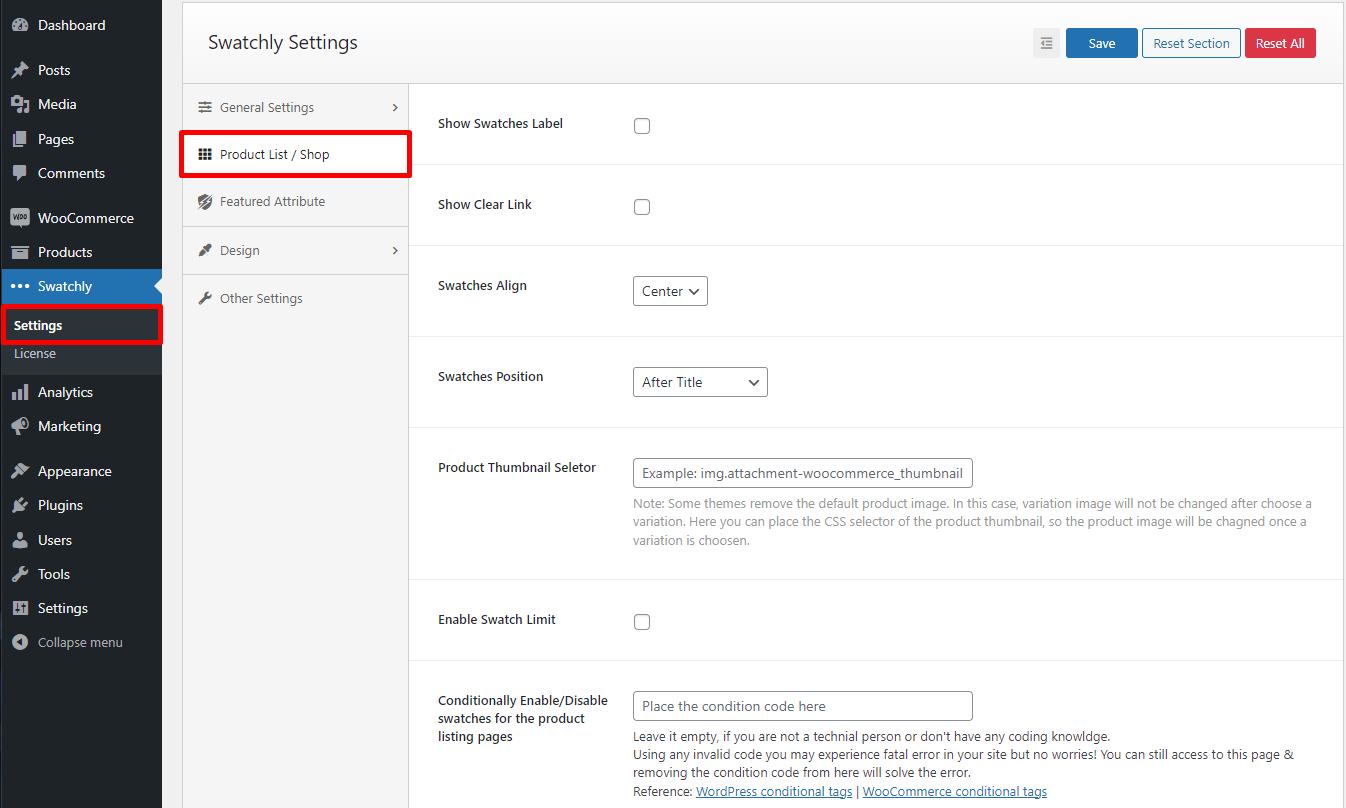Open the Swatches Position dropdown
1346x808 pixels.
(x=700, y=382)
